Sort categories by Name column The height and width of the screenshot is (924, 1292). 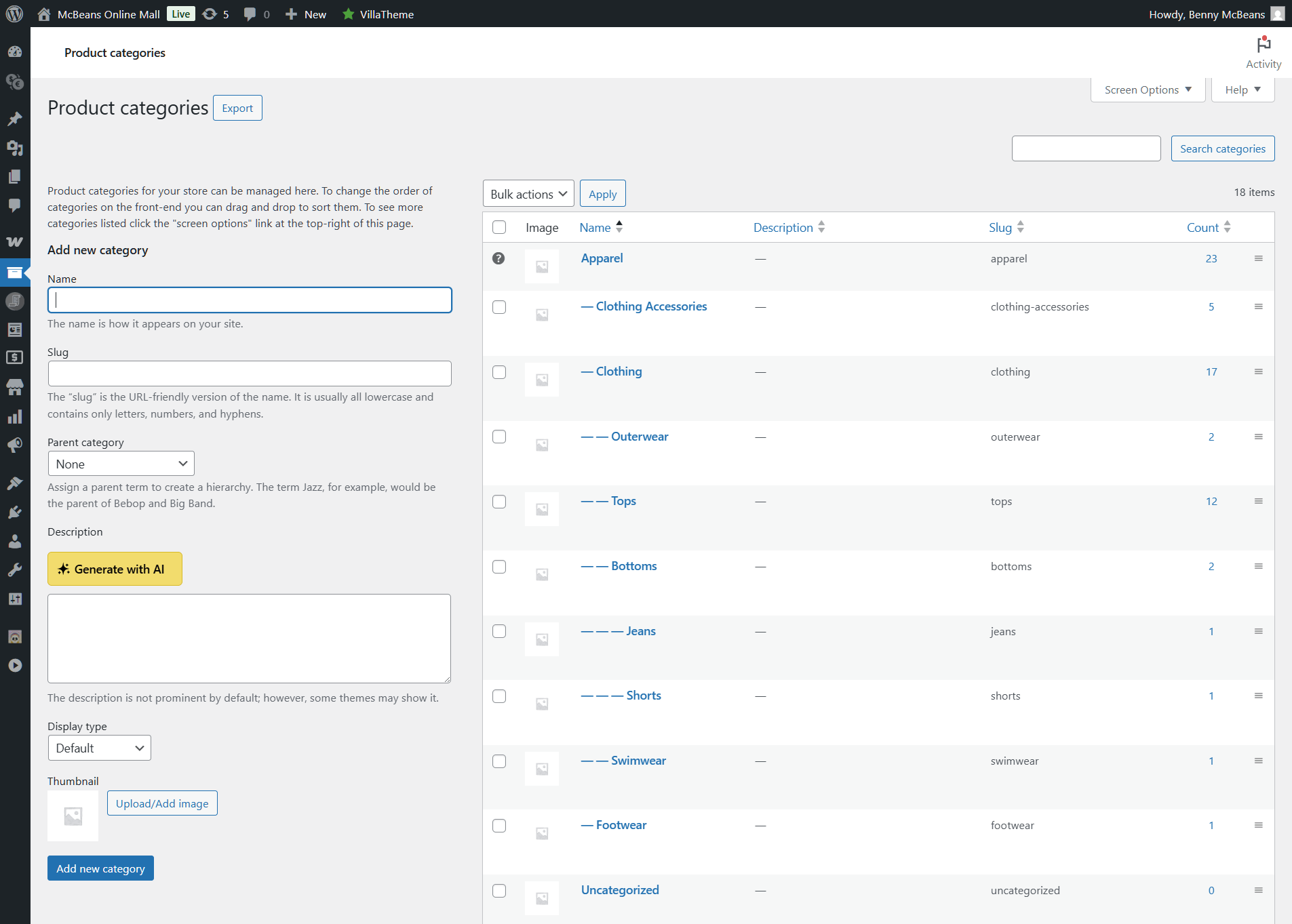[601, 227]
